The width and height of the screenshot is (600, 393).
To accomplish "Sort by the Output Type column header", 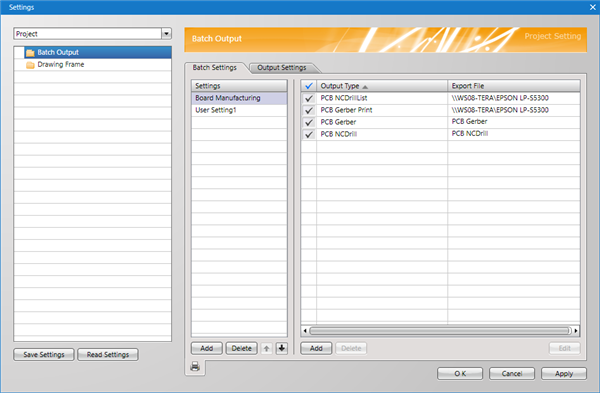I will pyautogui.click(x=382, y=86).
